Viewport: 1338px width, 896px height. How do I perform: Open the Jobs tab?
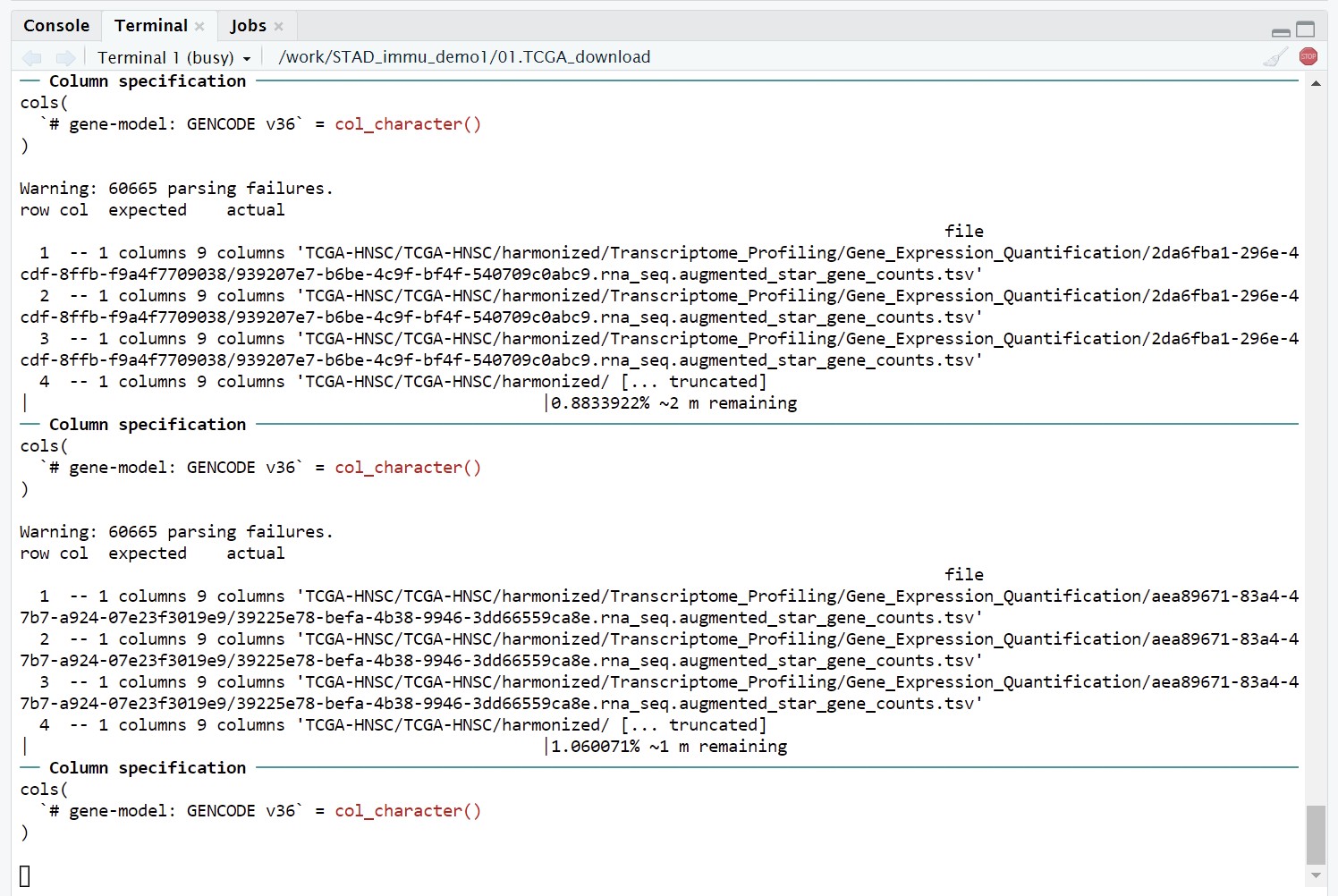248,26
